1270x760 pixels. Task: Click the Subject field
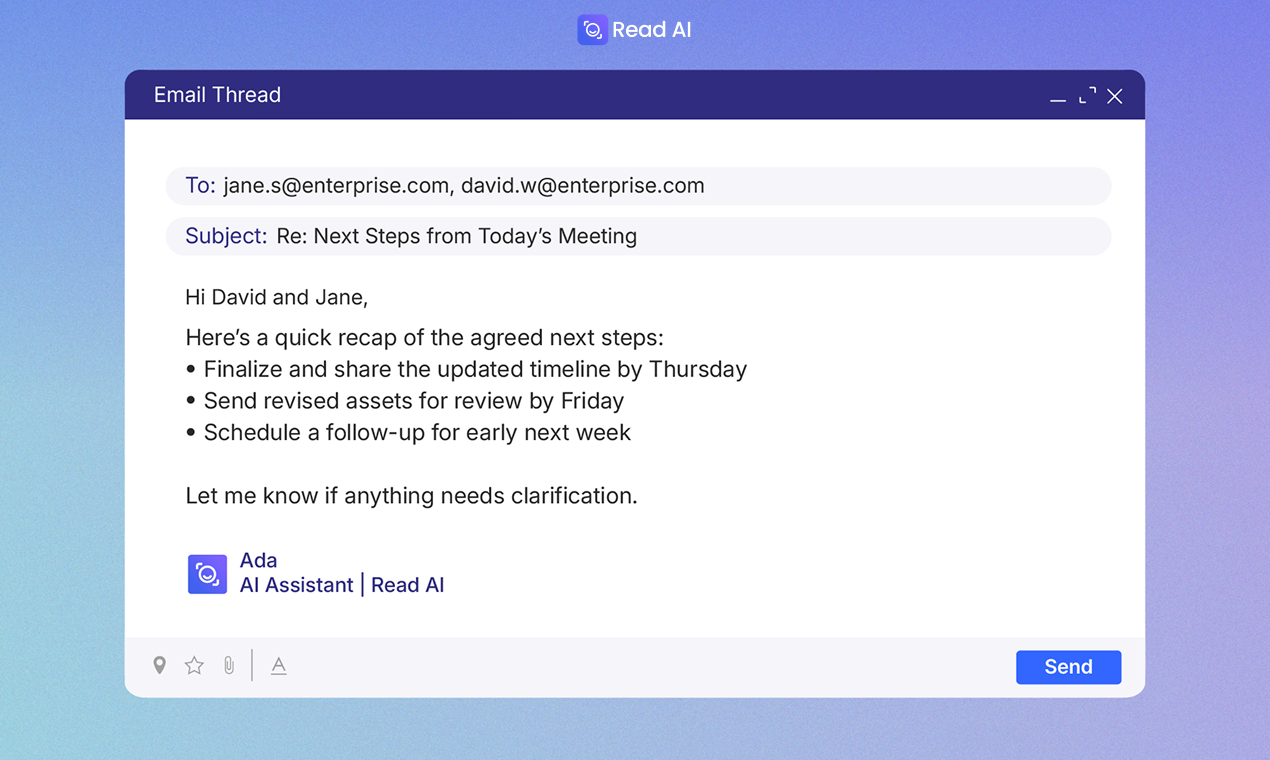(x=638, y=236)
